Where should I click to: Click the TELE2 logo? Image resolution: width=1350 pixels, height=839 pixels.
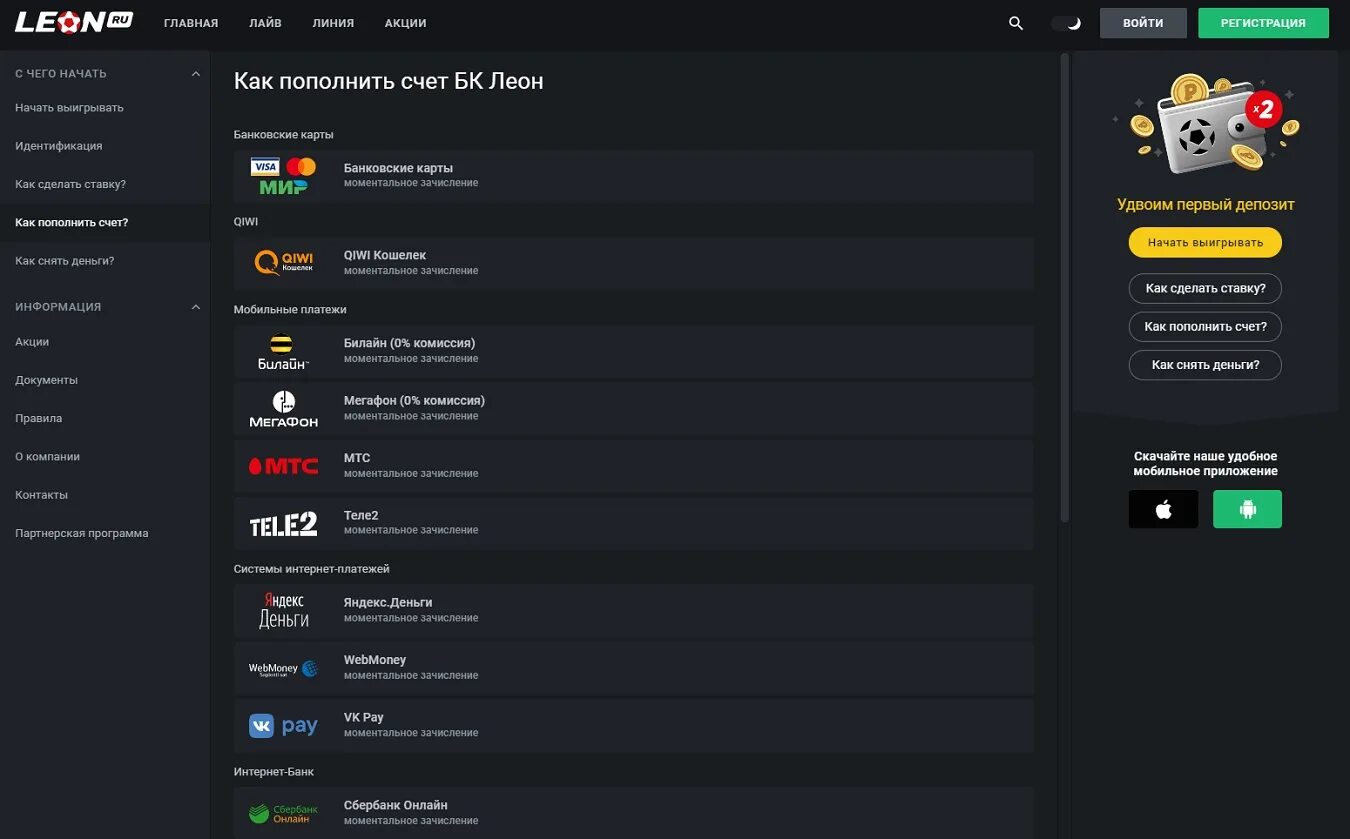[283, 523]
